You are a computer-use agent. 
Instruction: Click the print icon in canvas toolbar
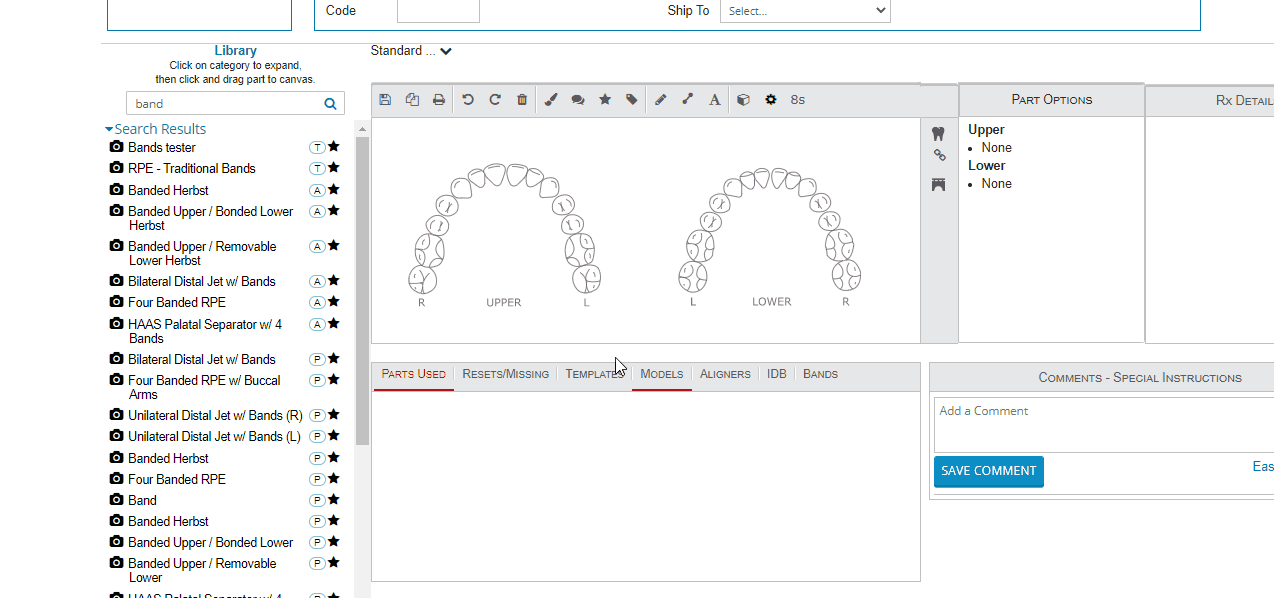pyautogui.click(x=439, y=100)
